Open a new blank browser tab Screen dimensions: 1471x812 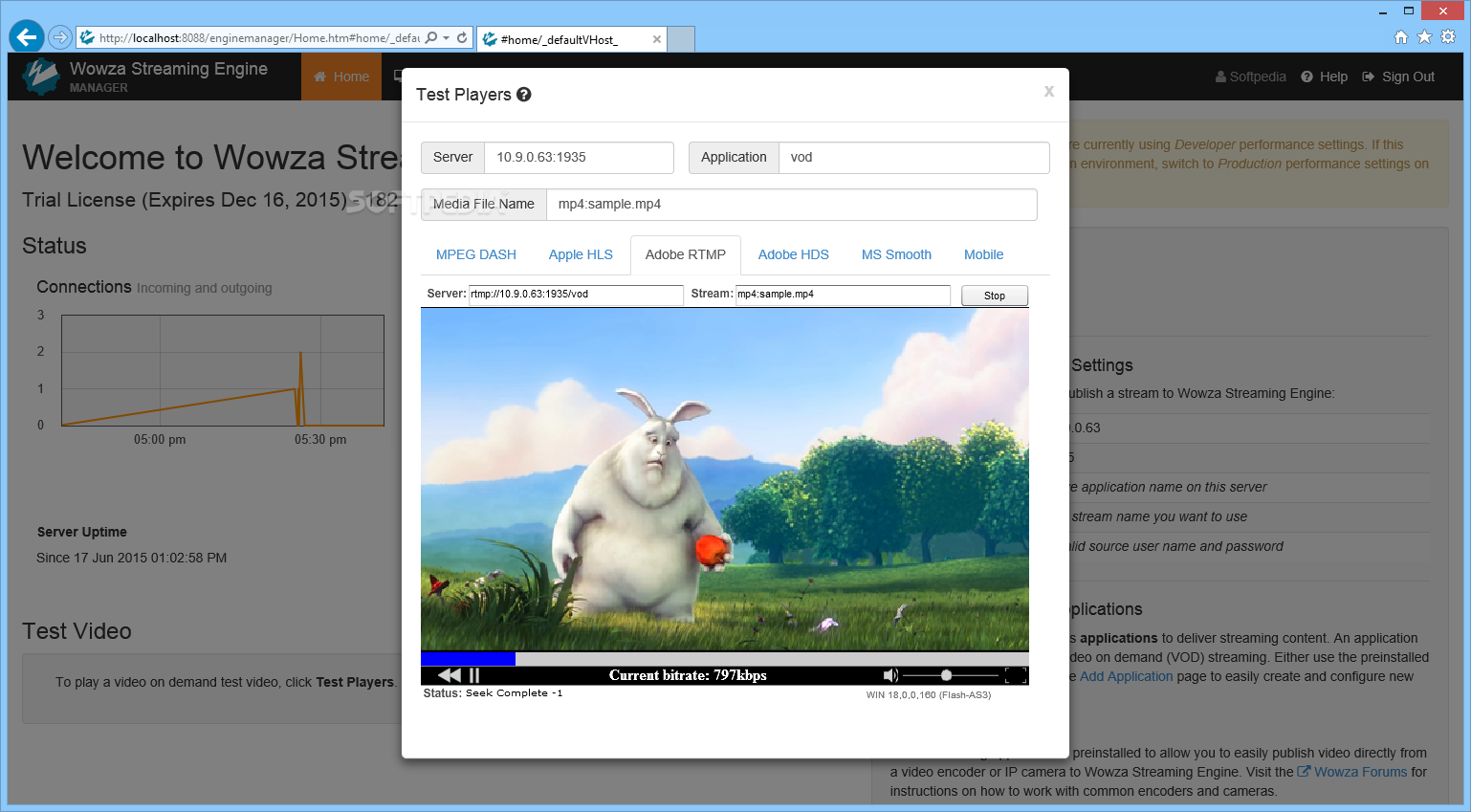pyautogui.click(x=681, y=39)
